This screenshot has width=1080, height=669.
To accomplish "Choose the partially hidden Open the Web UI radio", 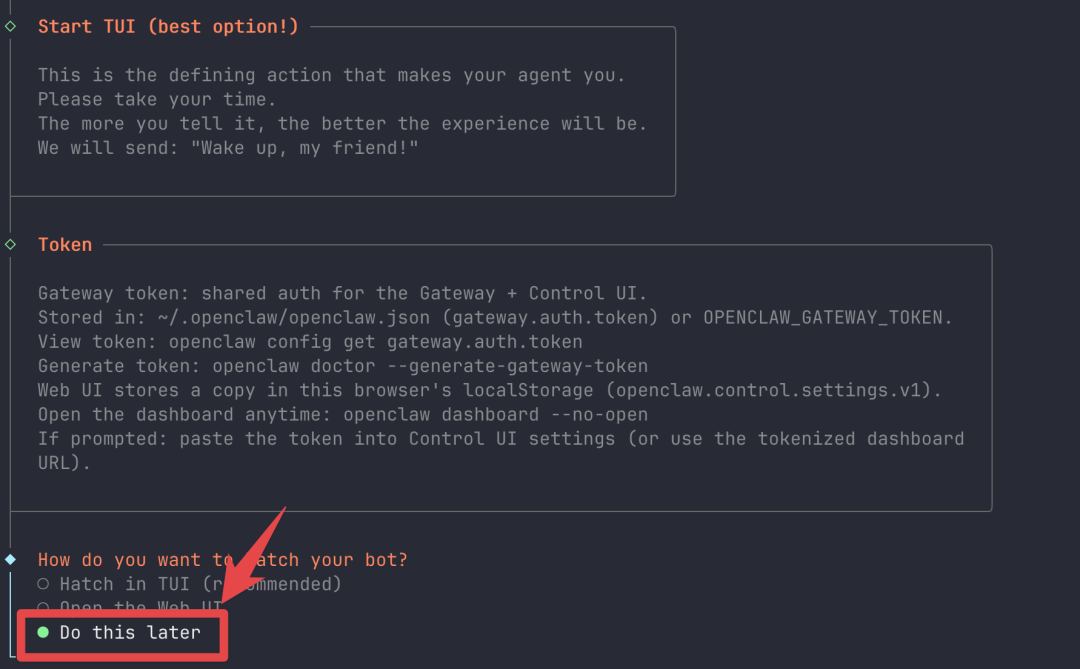I will coord(43,607).
